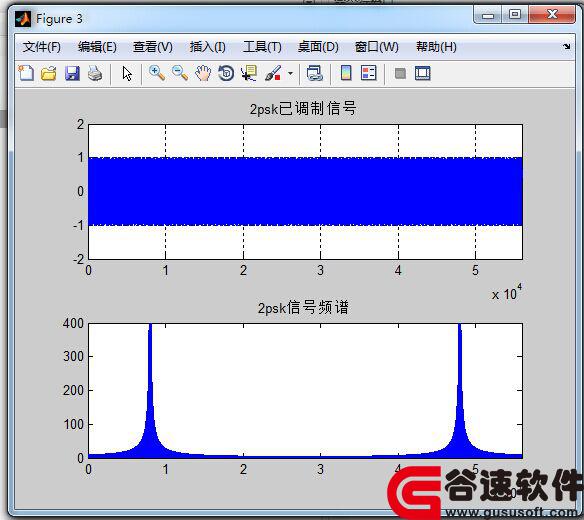Select the Edit Plot arrow tool
The width and height of the screenshot is (584, 520).
(x=127, y=73)
